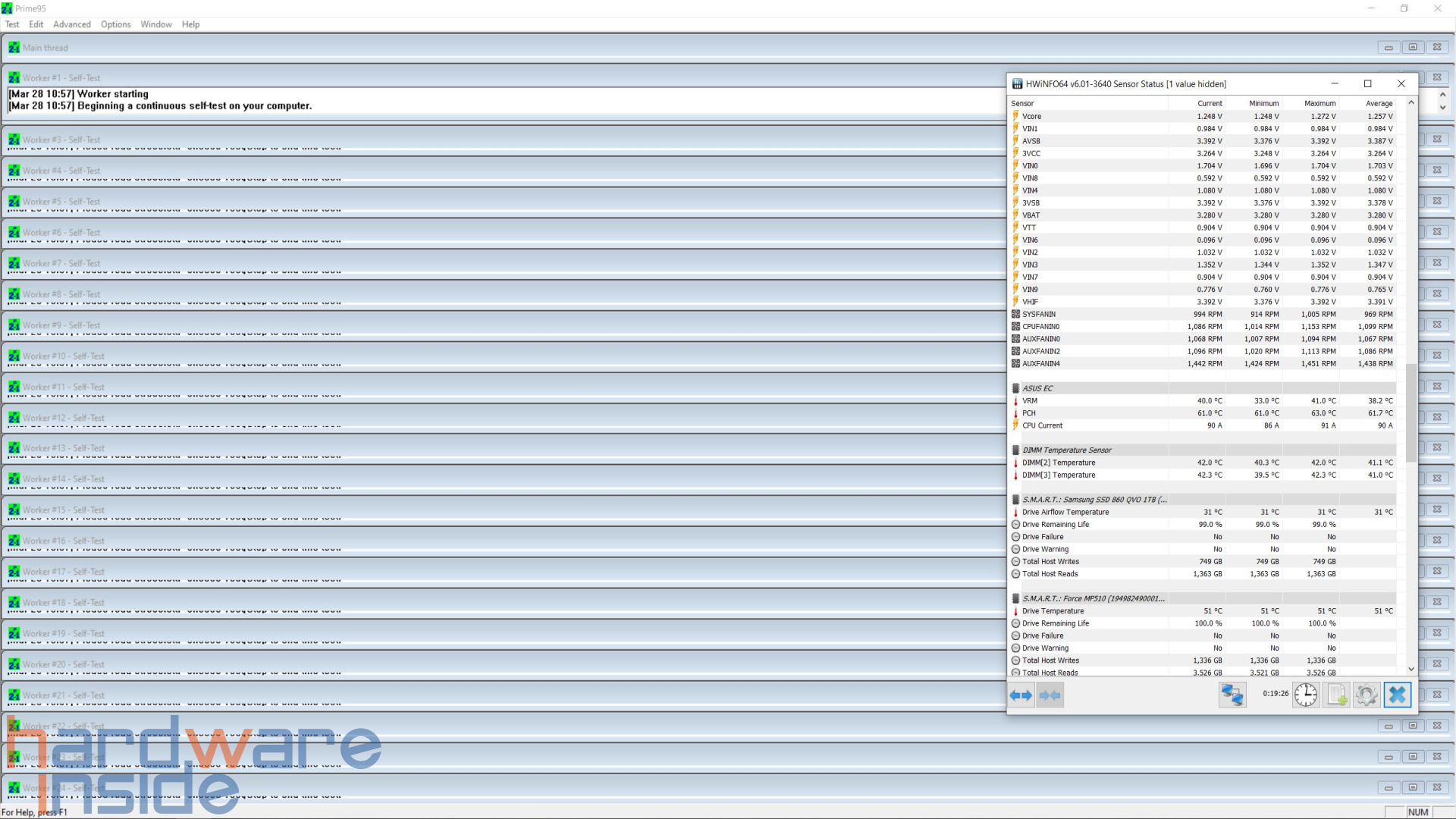Click the ASUS EC sensor group icon
This screenshot has height=819, width=1456.
[1015, 388]
